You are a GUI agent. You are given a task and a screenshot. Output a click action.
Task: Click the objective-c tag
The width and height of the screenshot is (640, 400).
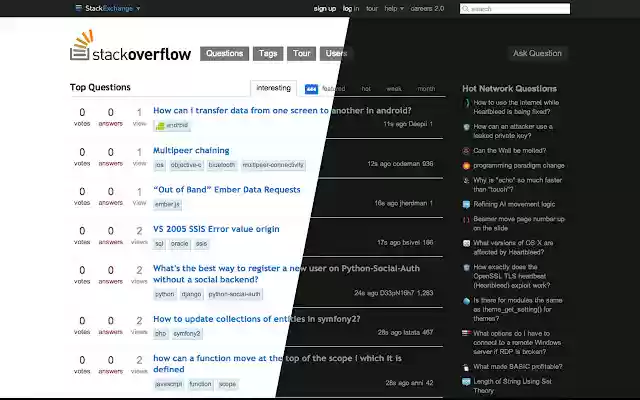[x=186, y=165]
